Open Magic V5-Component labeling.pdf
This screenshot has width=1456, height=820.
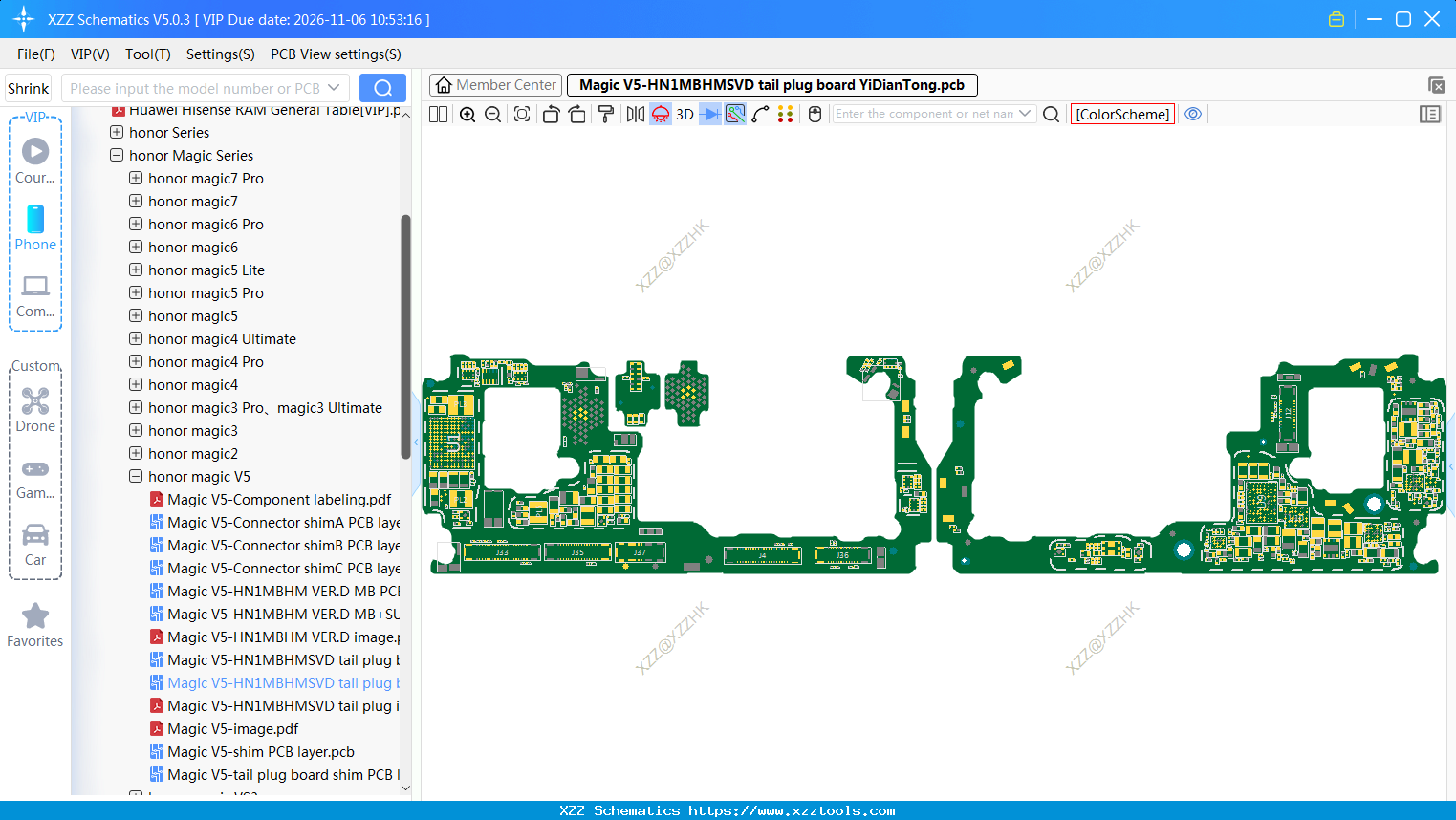(279, 499)
